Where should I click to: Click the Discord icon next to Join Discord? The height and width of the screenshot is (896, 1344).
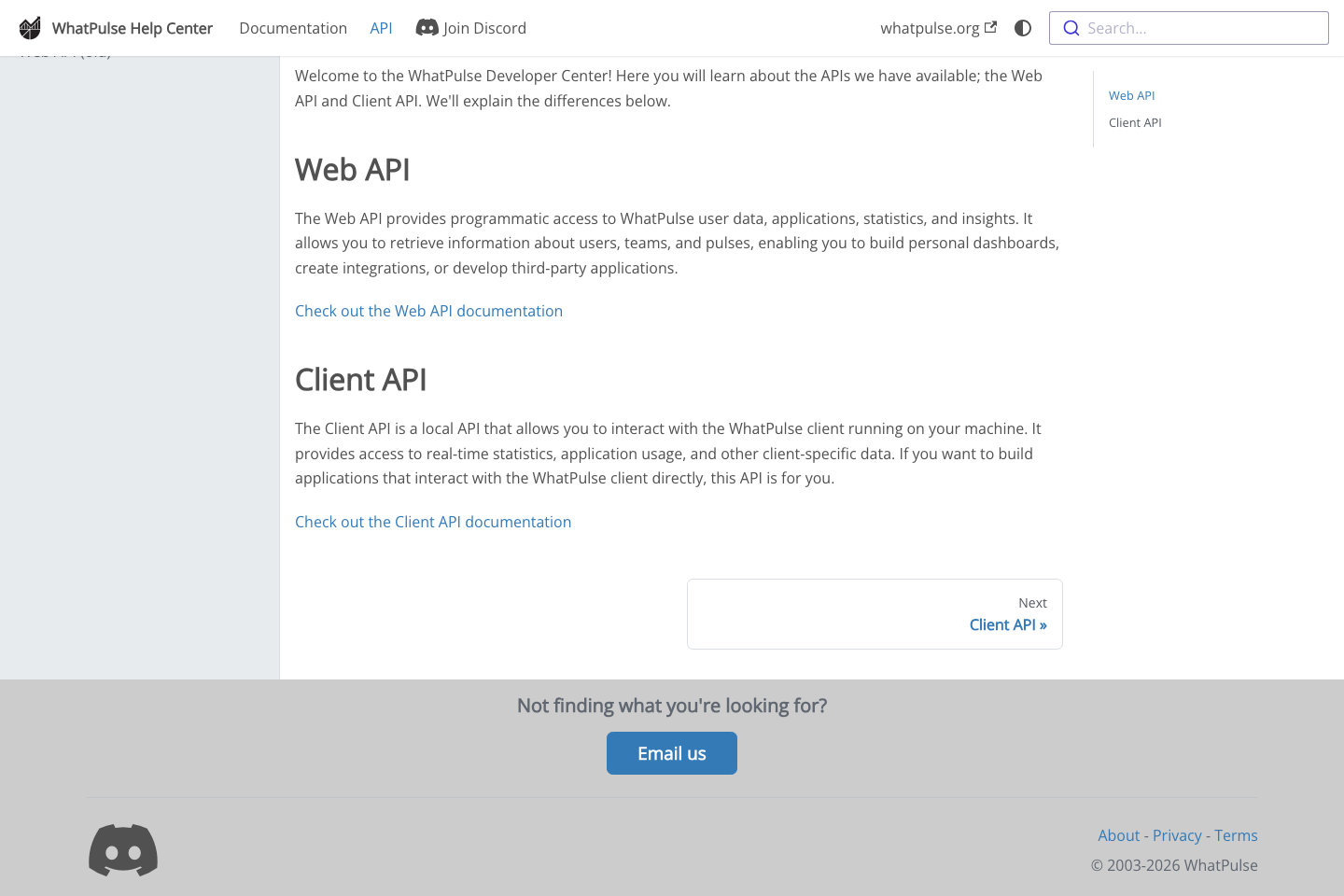coord(427,28)
